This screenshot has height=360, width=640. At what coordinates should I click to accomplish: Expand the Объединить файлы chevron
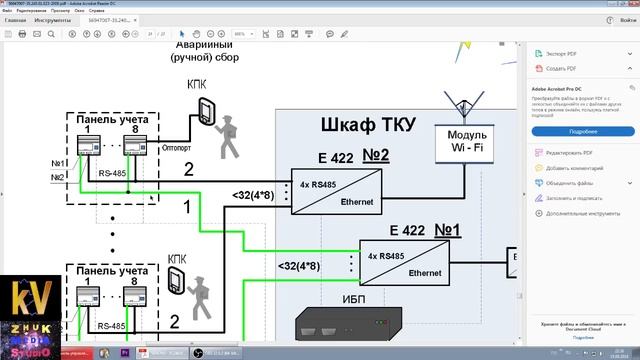[630, 183]
